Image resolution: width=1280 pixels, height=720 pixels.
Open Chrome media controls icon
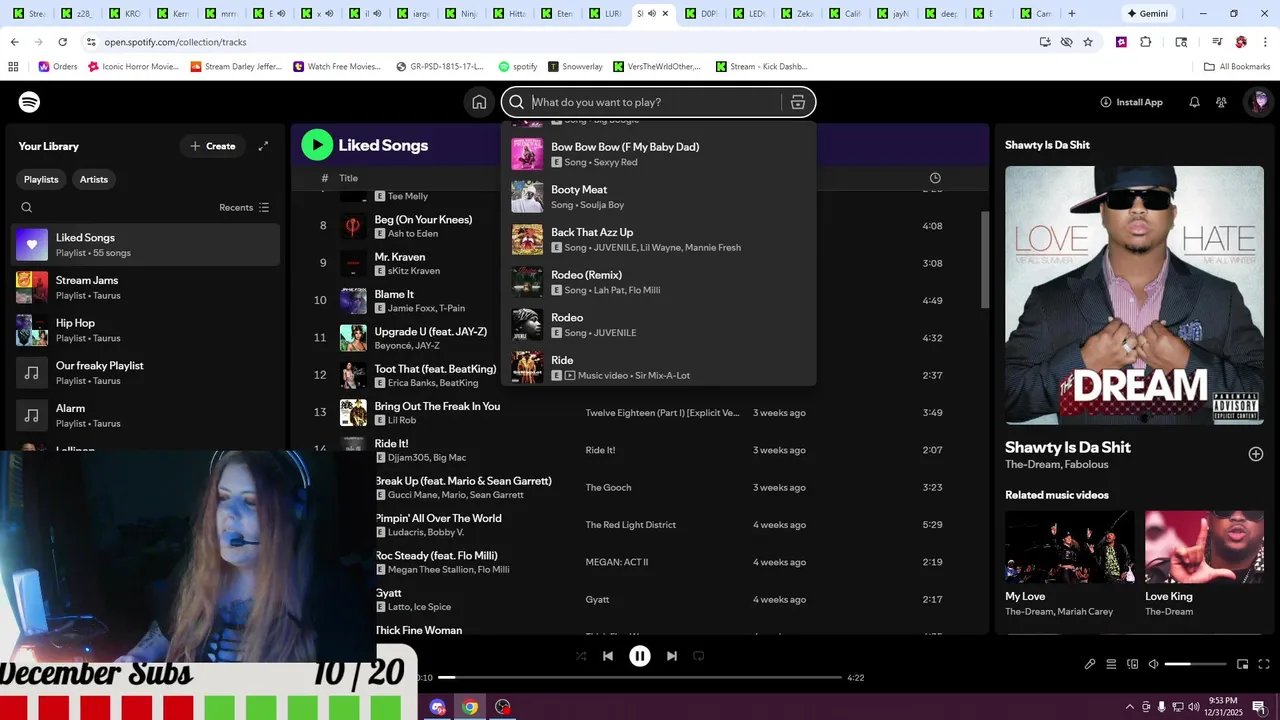point(1217,42)
